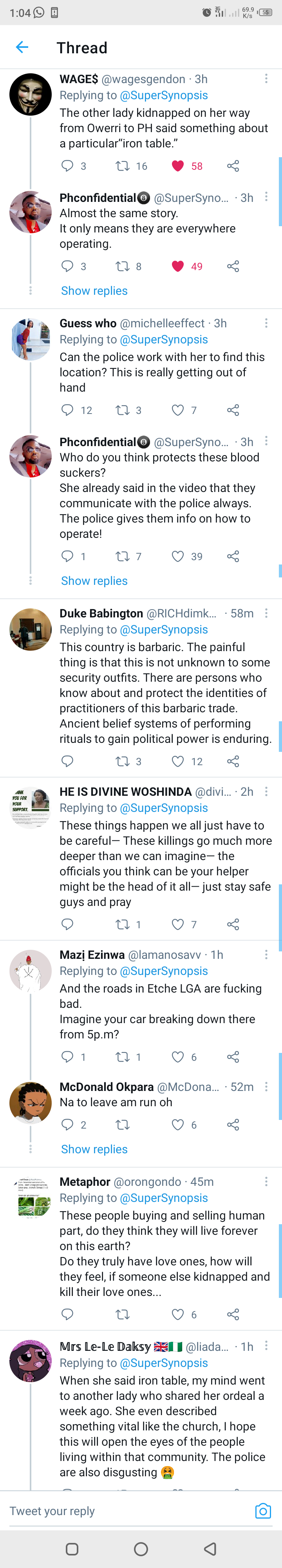Reply to Metaphor's tweet via comment icon

pos(67,1314)
